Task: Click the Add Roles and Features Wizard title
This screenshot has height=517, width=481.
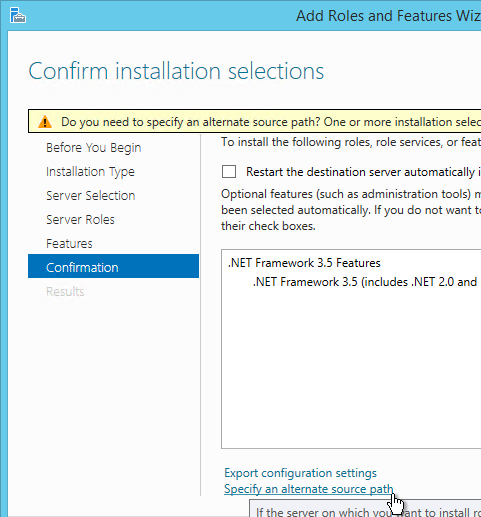Action: 388,16
